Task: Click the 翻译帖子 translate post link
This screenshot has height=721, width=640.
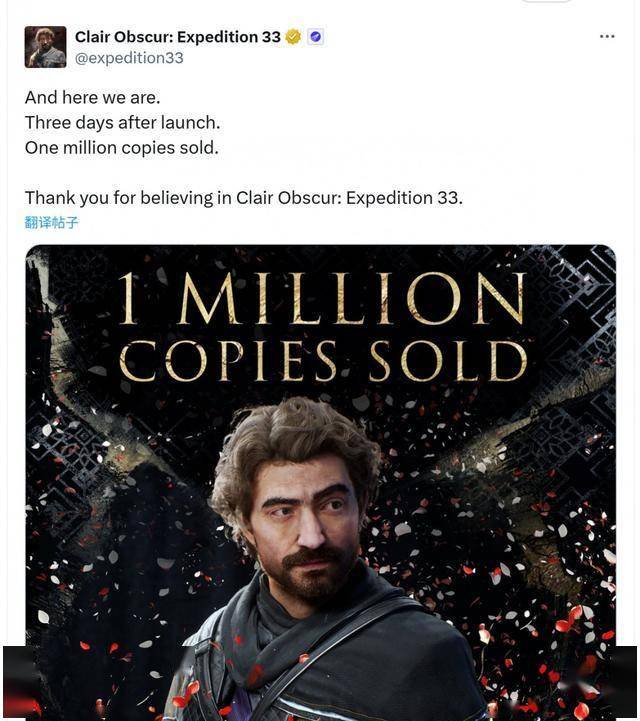Action: (51, 223)
